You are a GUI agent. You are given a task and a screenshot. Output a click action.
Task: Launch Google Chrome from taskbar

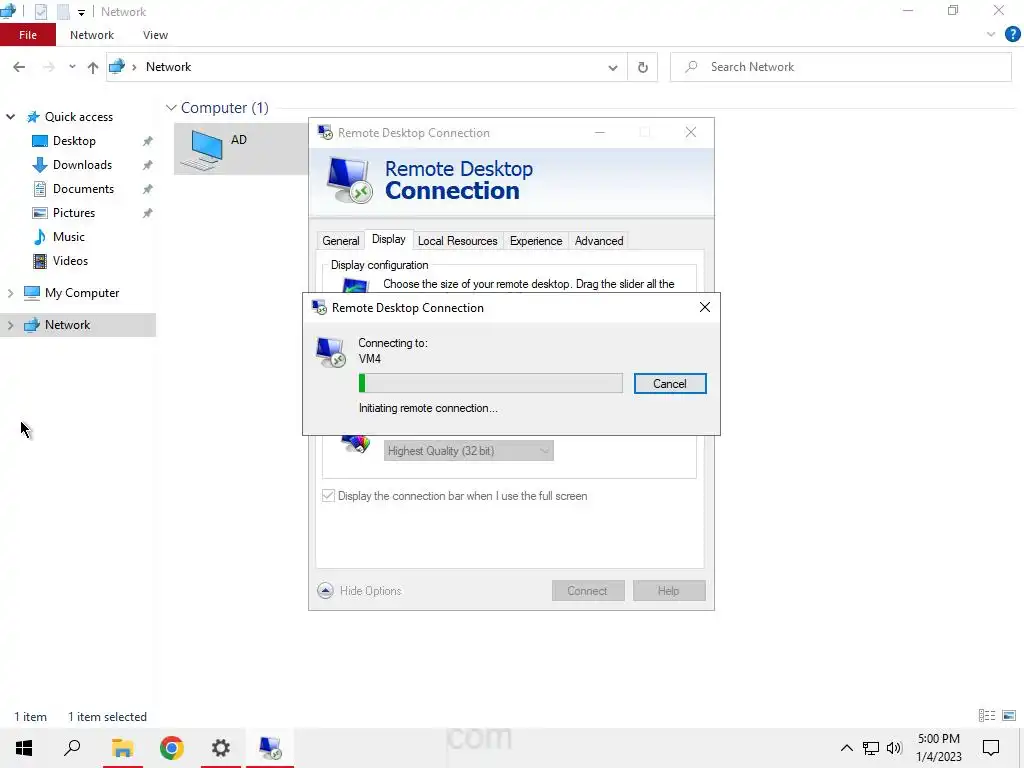click(172, 748)
